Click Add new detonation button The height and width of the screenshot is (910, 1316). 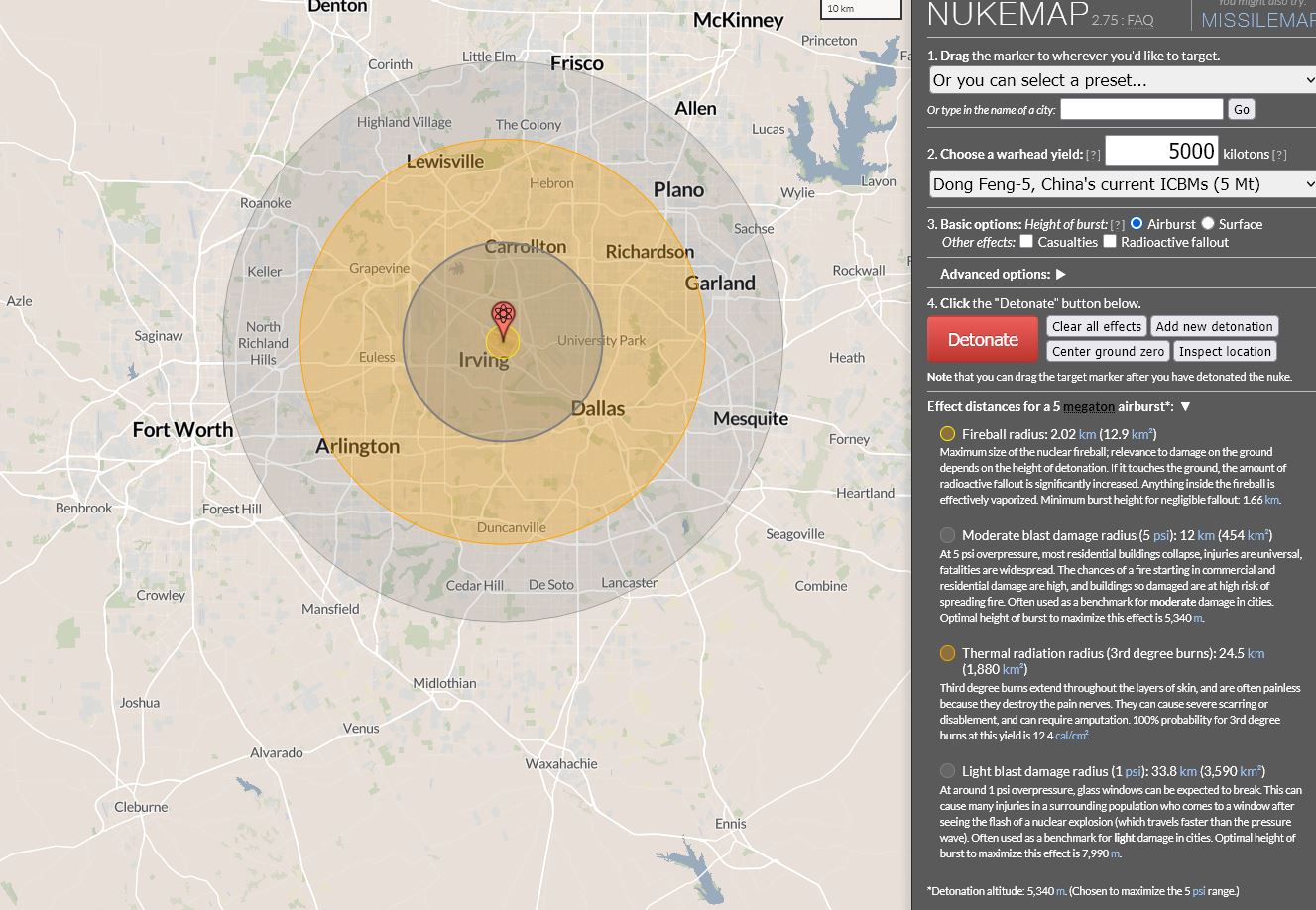pos(1214,326)
